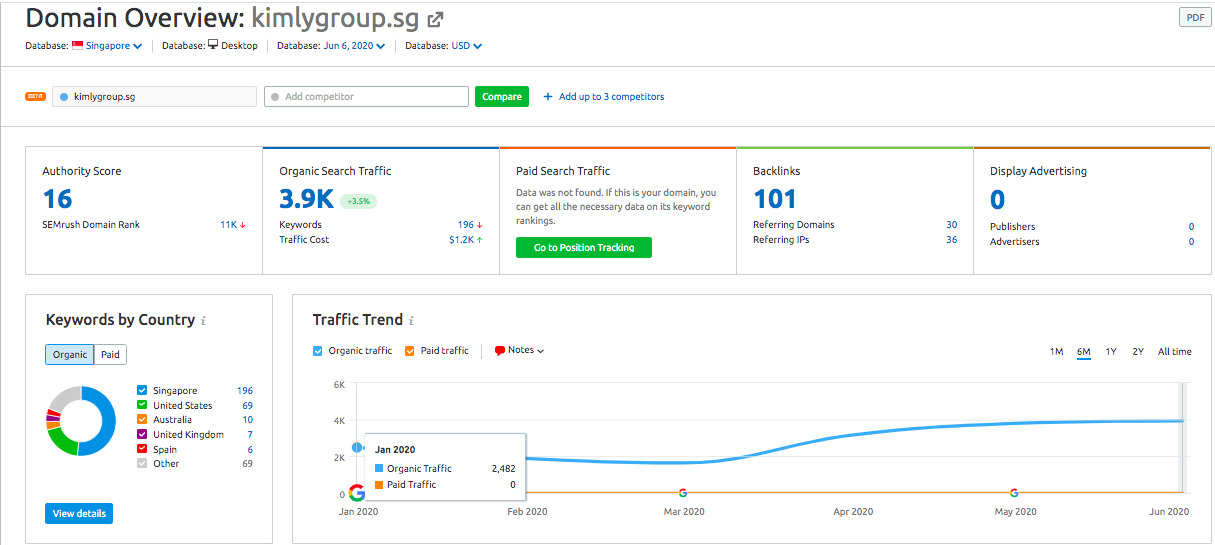
Task: Click the Desktop monitor icon
Action: [213, 45]
